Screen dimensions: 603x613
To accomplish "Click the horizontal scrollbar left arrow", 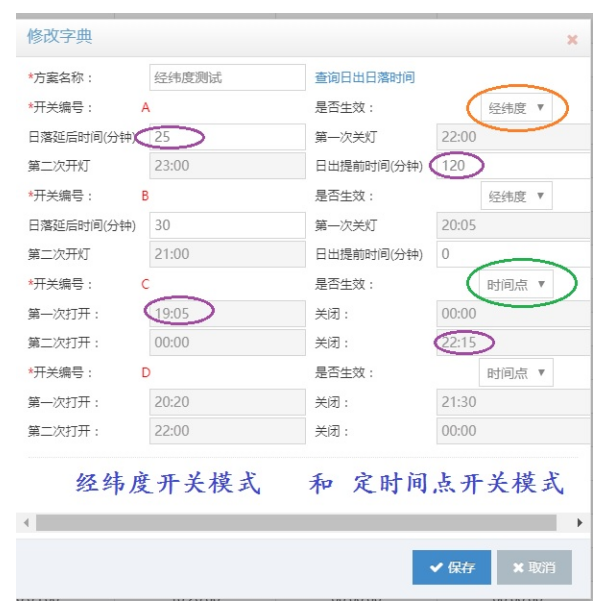I will (x=26, y=522).
